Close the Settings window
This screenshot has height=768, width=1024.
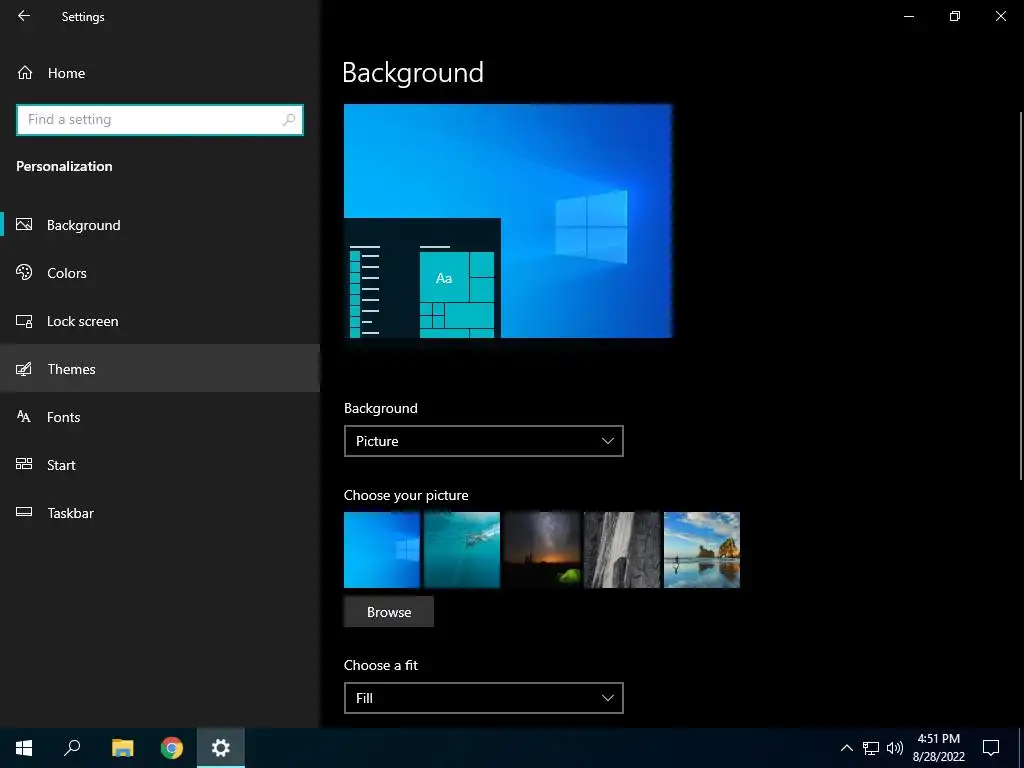[x=1000, y=16]
